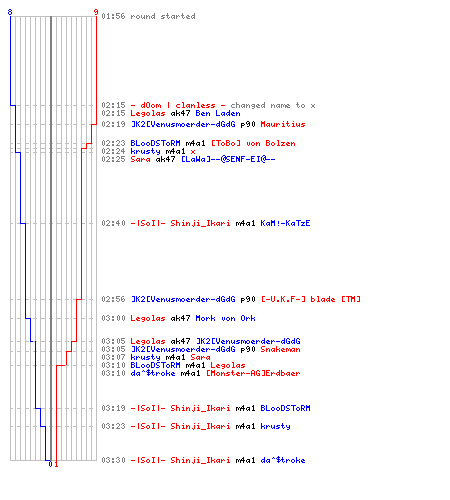
Task: Click the red final count 1 label
Action: 56,464
